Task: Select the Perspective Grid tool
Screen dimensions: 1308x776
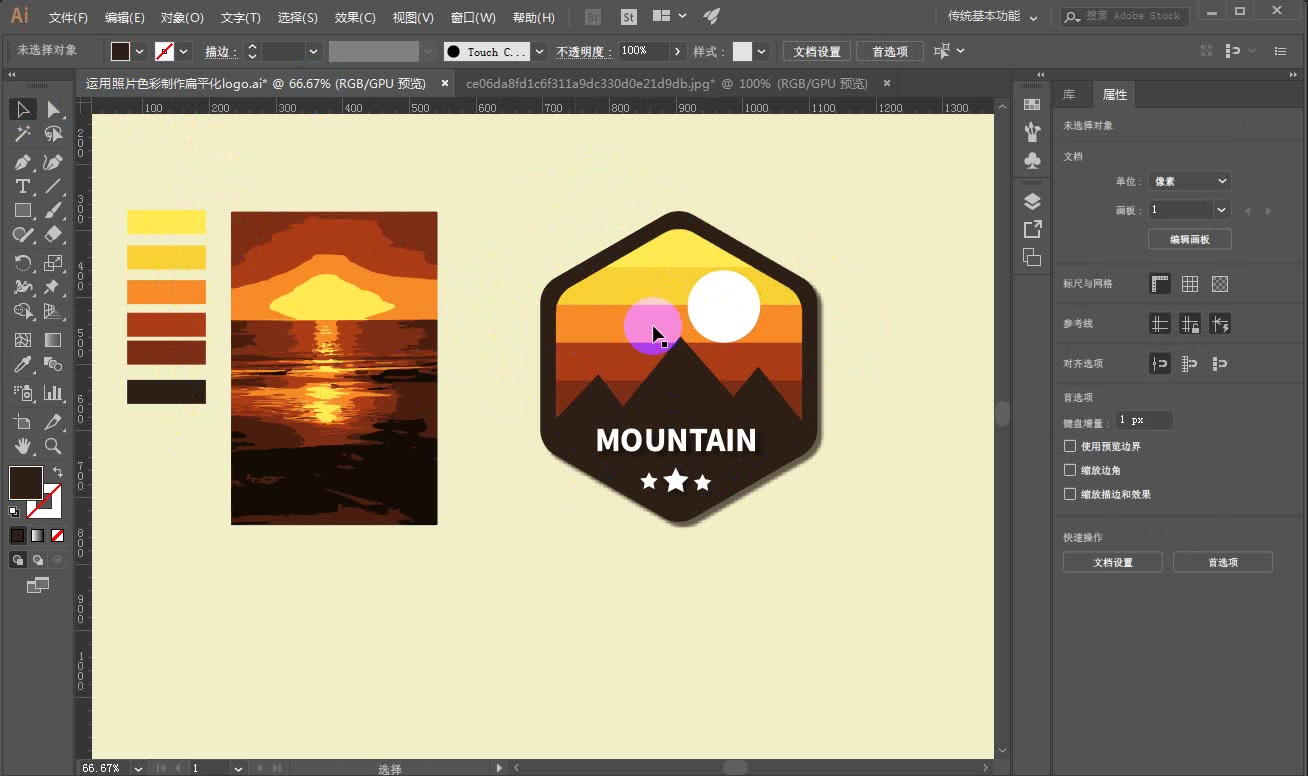Action: coord(53,311)
